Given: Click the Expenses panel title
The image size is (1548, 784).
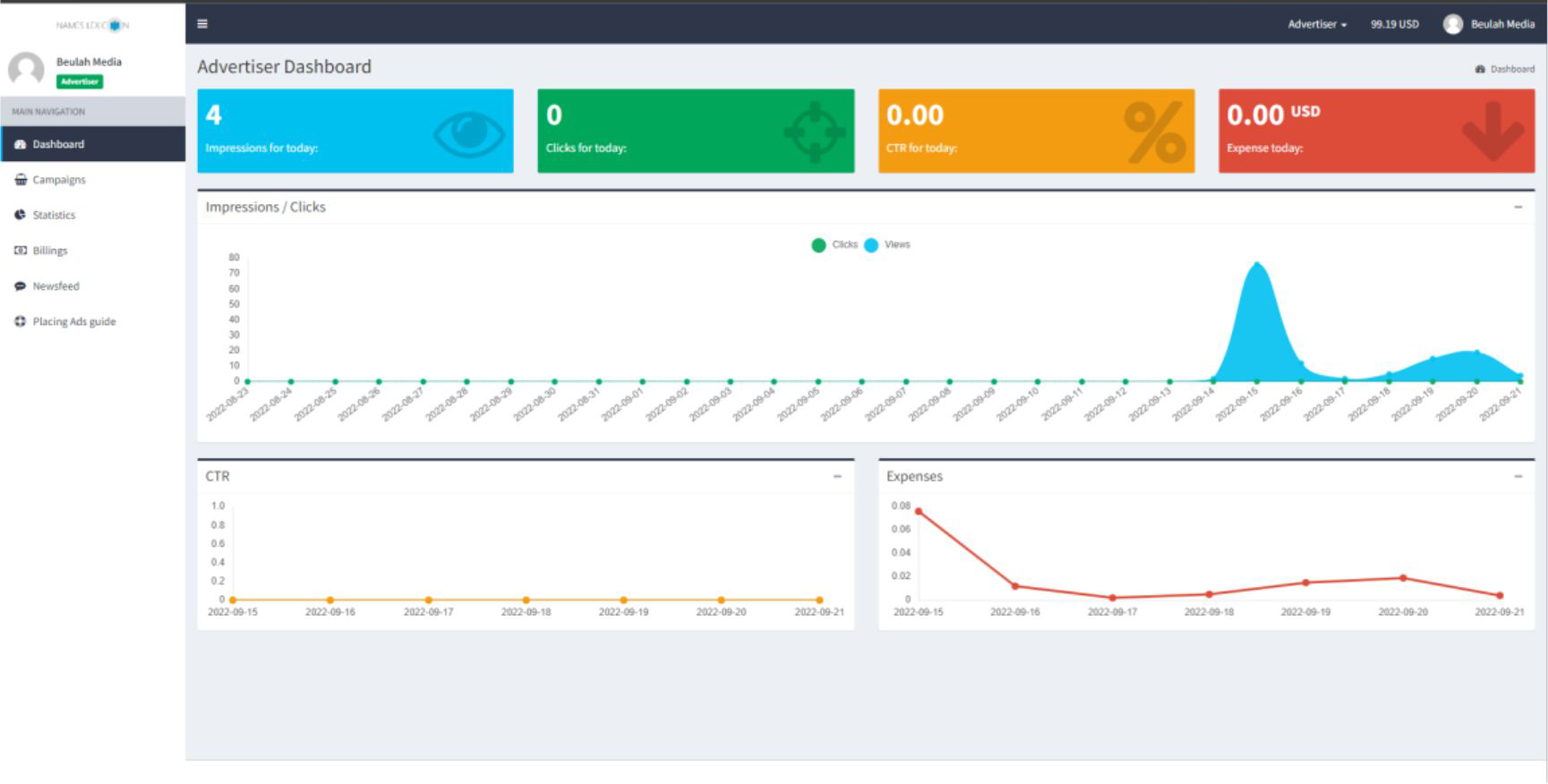Looking at the screenshot, I should (x=914, y=476).
